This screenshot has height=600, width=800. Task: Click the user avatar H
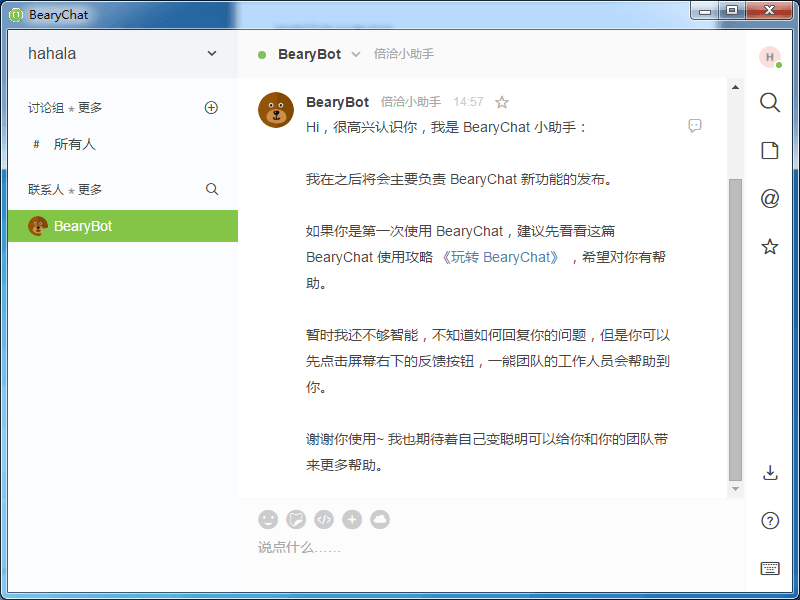coord(770,57)
